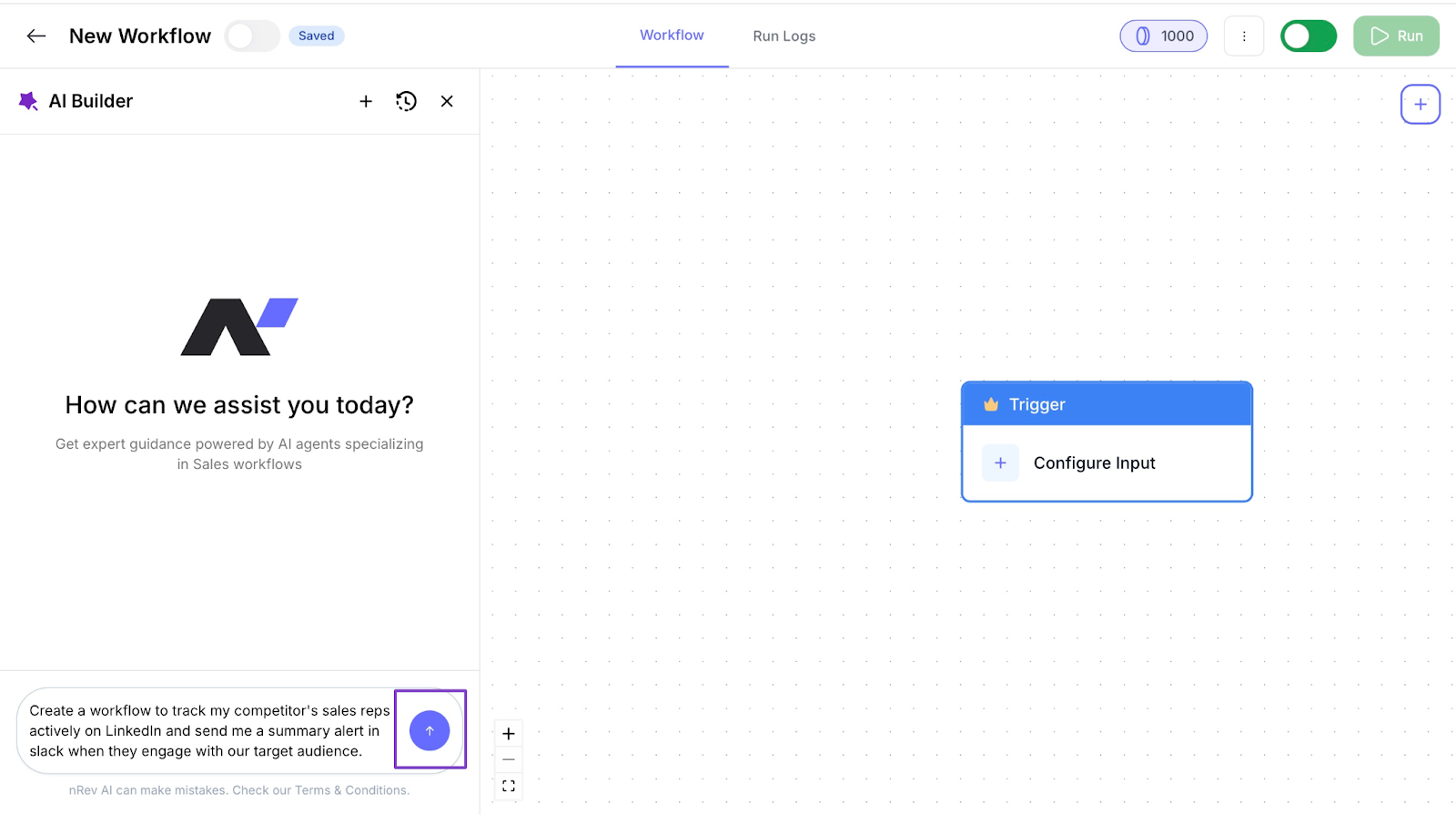
Task: Open the credits badge showing 1000
Action: tap(1163, 36)
